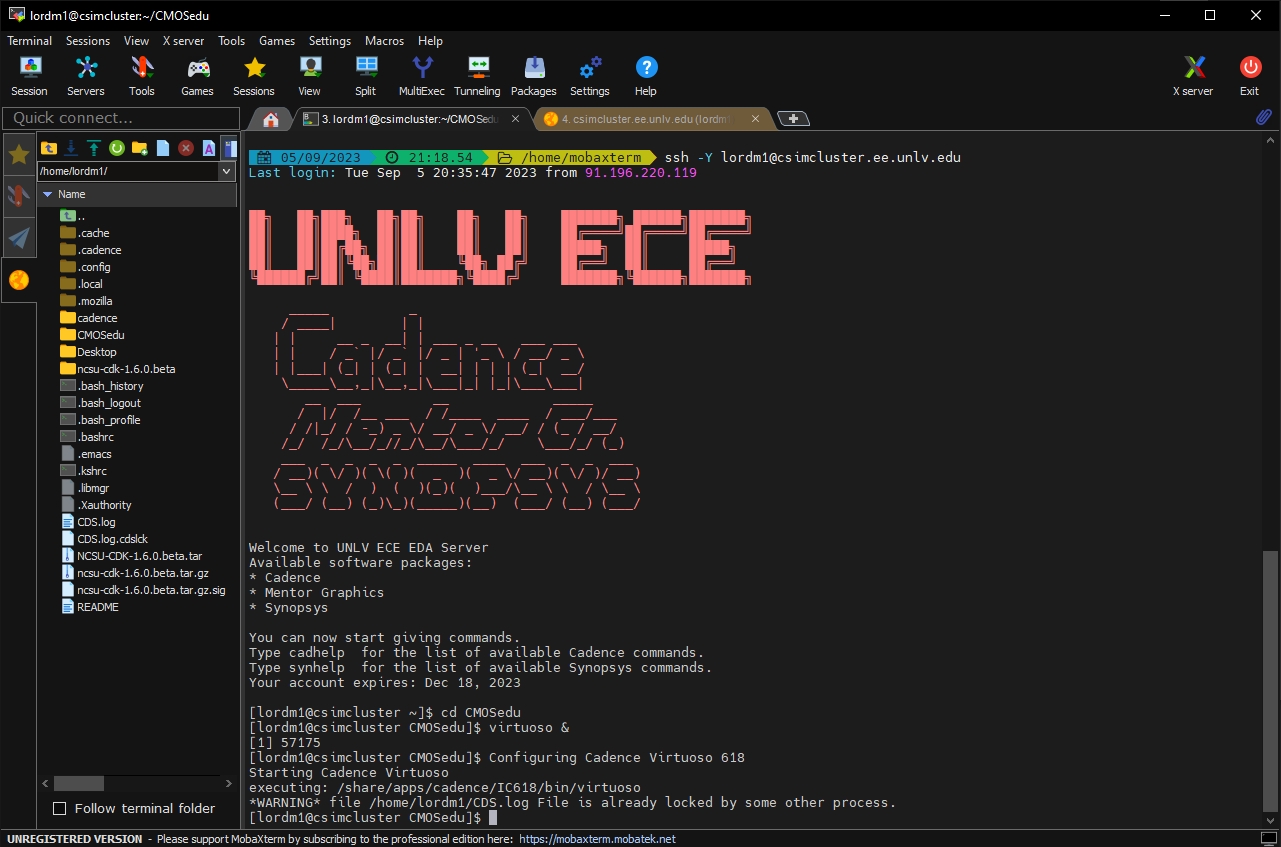Viewport: 1281px width, 847px height.
Task: Select the .Xauthority file
Action: 104,505
